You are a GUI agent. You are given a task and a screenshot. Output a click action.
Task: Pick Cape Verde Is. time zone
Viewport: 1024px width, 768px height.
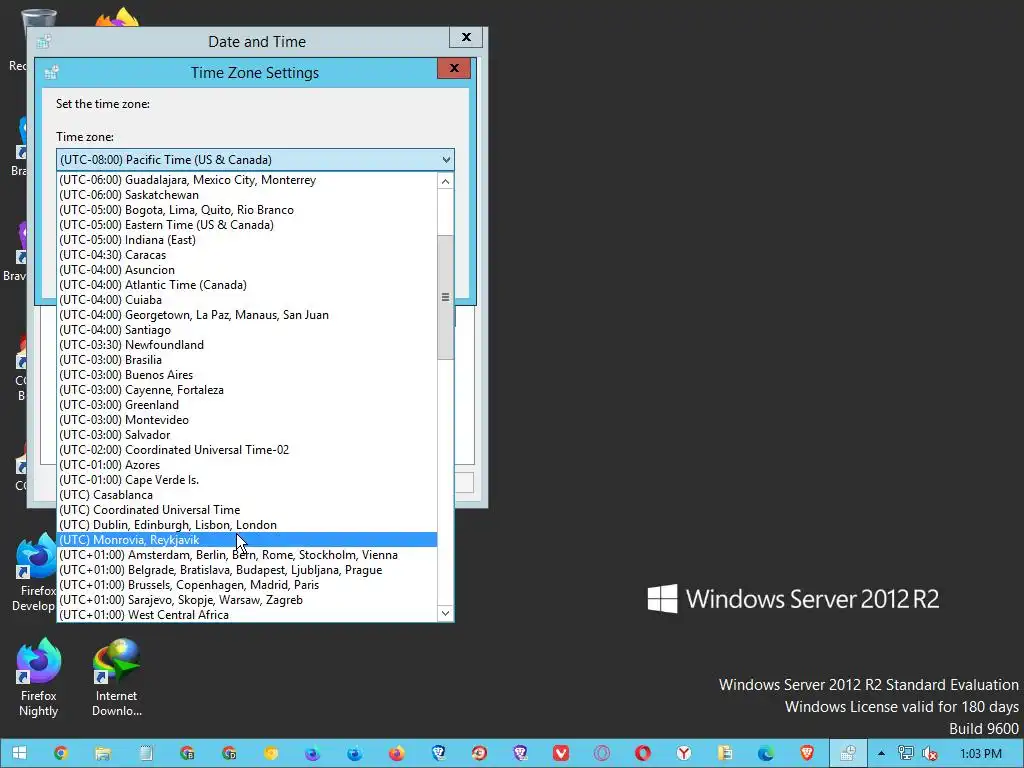pyautogui.click(x=247, y=480)
